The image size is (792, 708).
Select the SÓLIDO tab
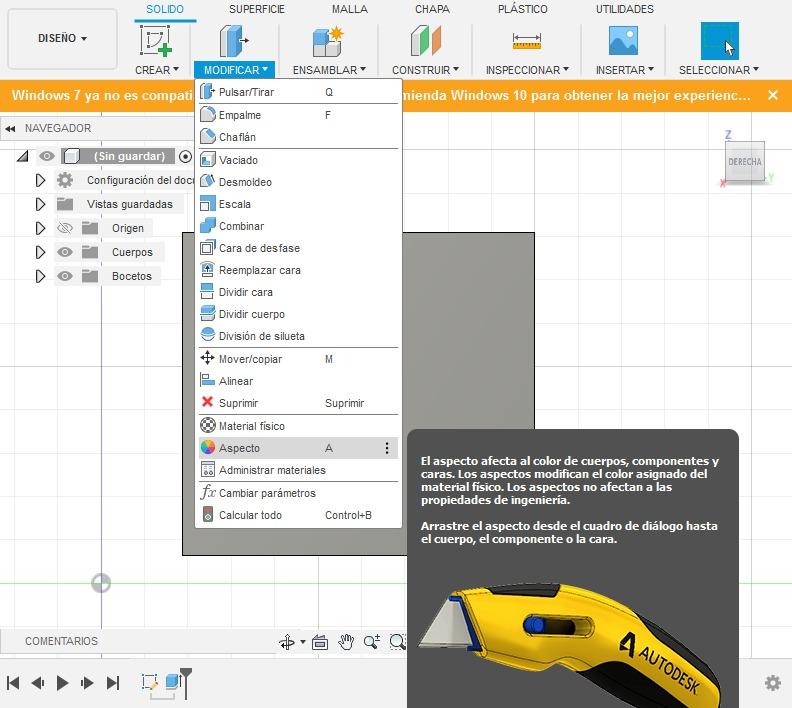[x=165, y=9]
